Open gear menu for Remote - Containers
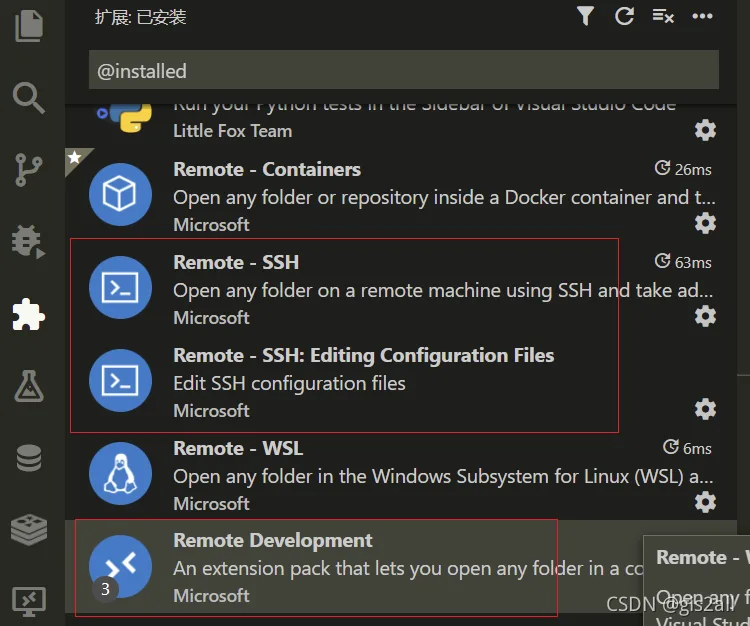The height and width of the screenshot is (626, 750). tap(706, 223)
